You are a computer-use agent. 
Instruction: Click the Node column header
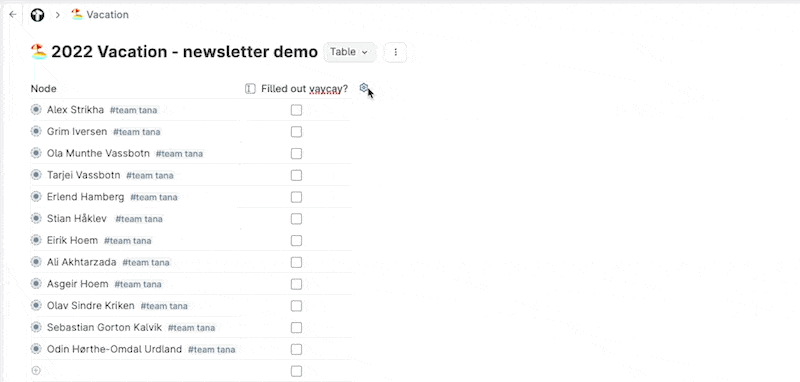pos(43,89)
